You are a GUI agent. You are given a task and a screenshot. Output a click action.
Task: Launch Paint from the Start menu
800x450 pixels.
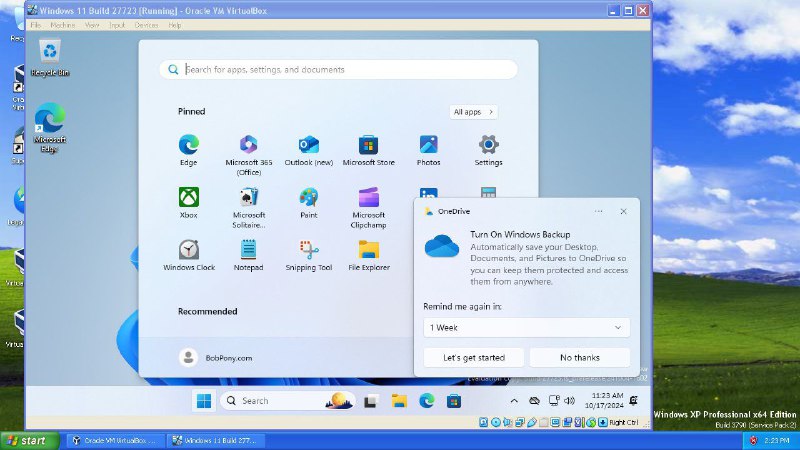309,203
